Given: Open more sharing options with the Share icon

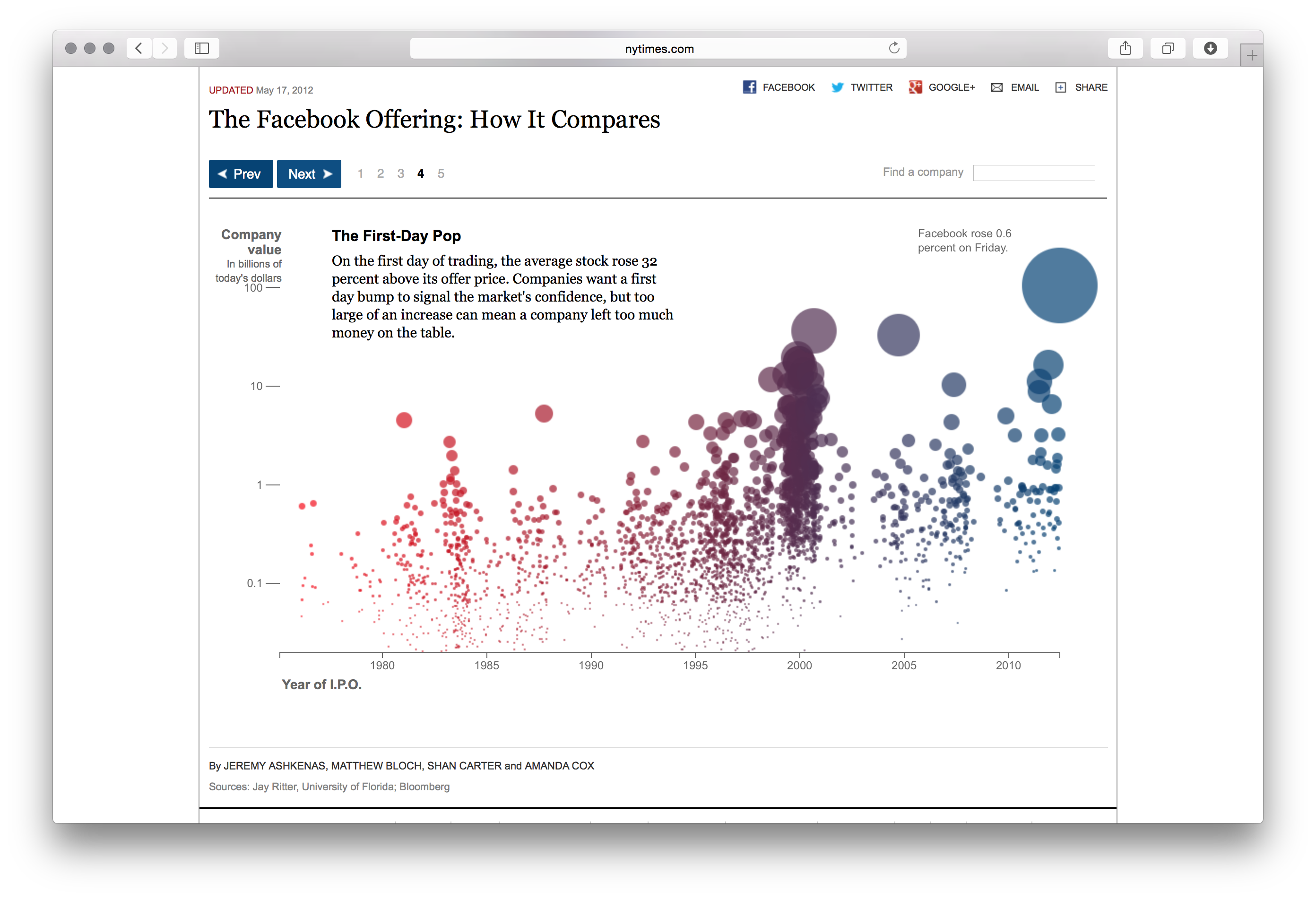Looking at the screenshot, I should pyautogui.click(x=1061, y=87).
